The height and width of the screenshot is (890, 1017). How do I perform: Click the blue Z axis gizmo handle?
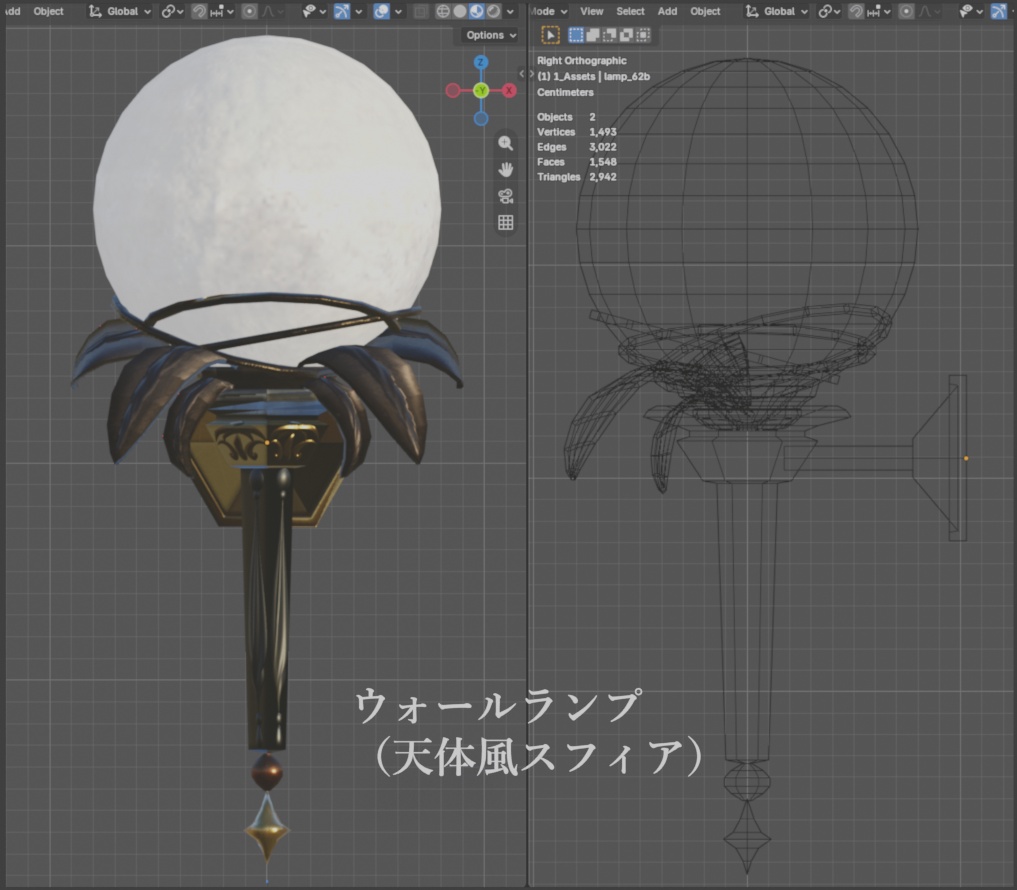(x=481, y=62)
